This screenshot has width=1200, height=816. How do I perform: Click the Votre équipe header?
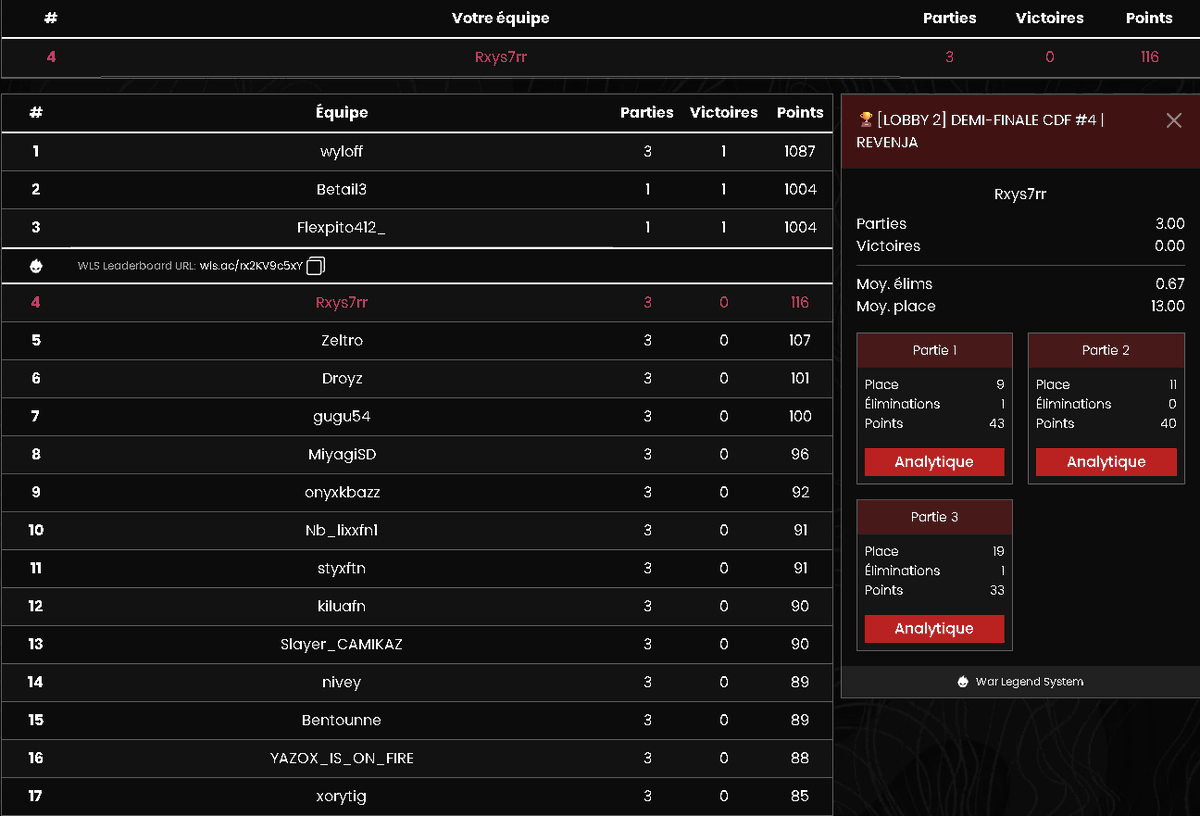point(500,18)
